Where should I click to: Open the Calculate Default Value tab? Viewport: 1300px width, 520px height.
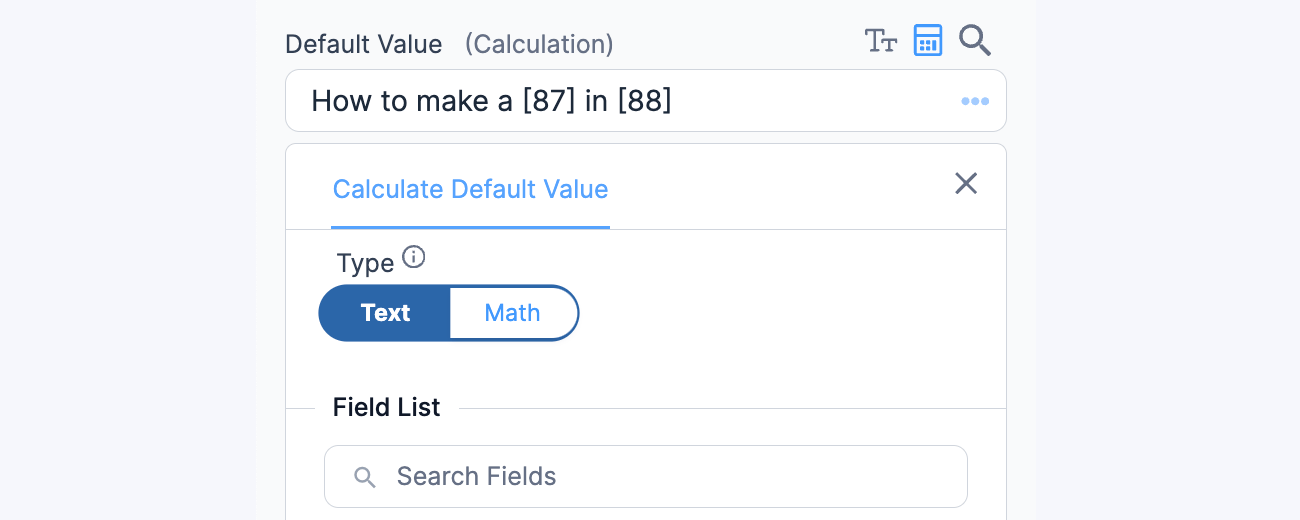(470, 189)
